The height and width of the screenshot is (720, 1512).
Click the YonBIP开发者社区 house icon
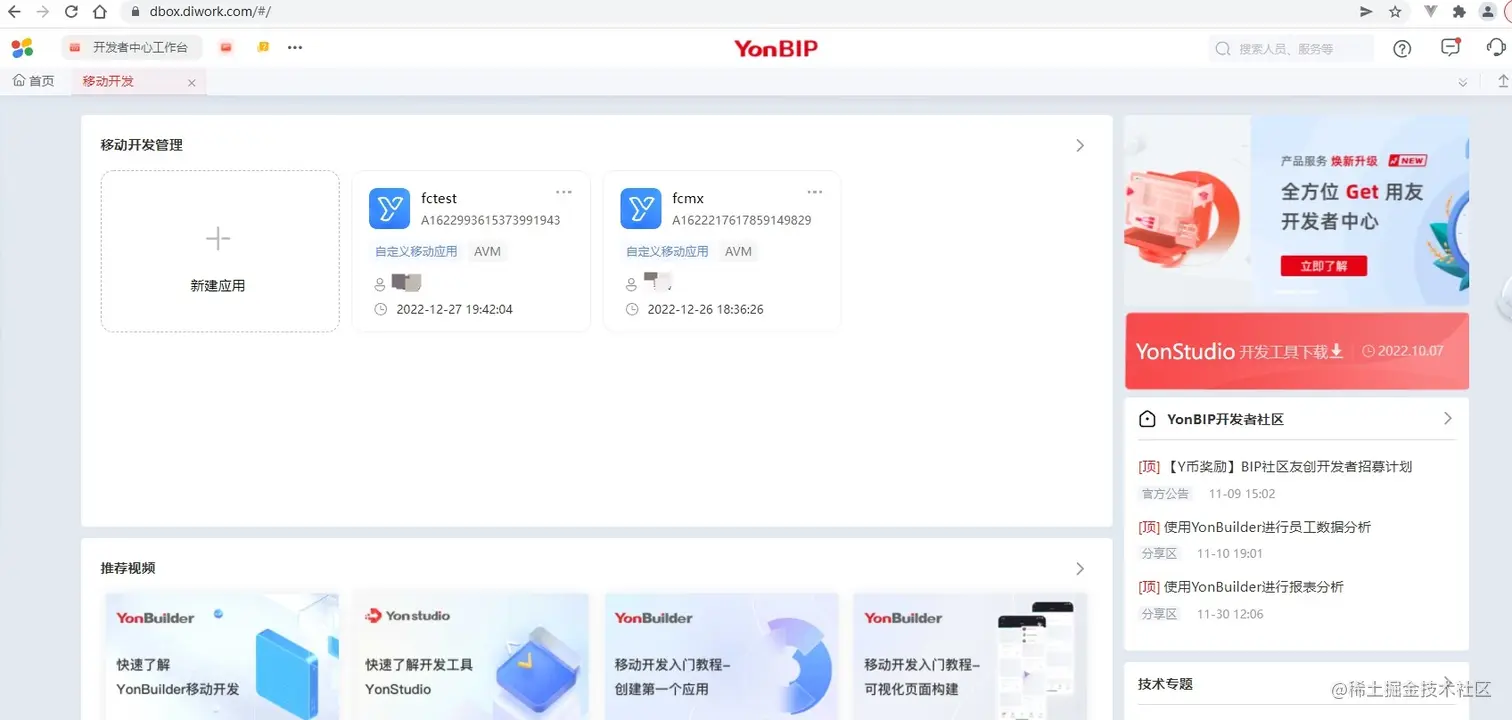tap(1147, 419)
